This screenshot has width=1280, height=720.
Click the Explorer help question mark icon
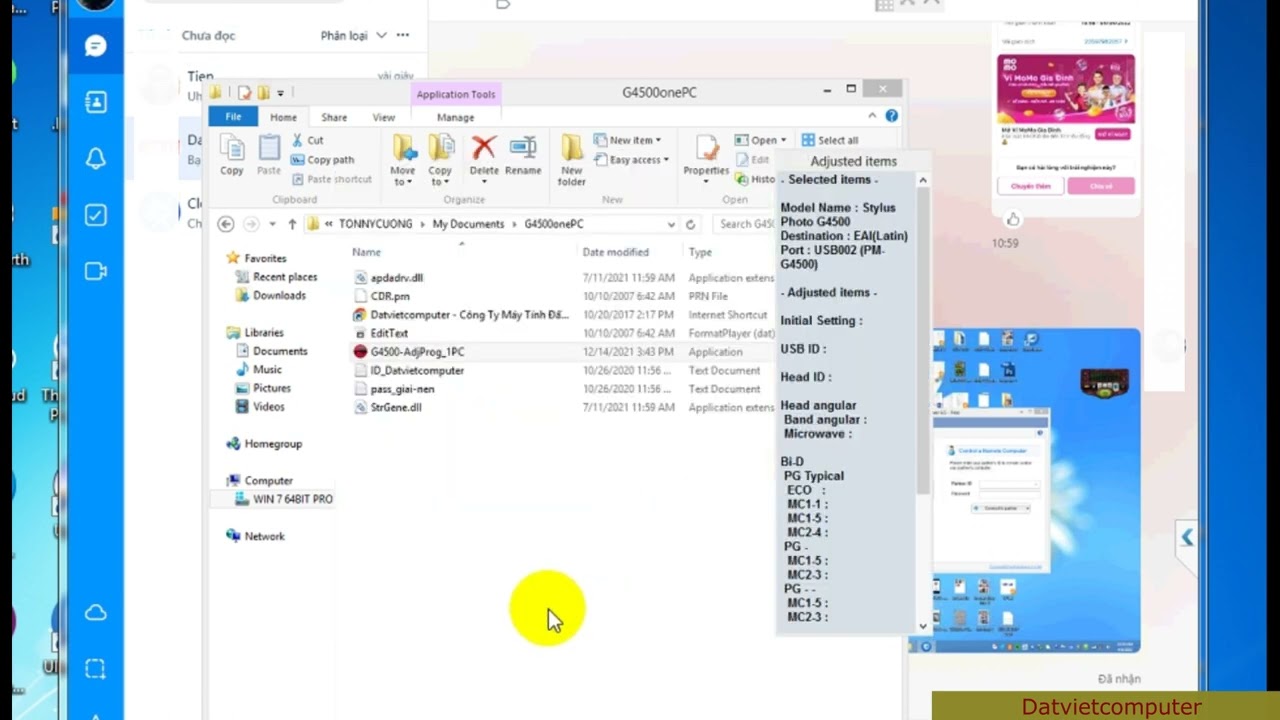(892, 116)
